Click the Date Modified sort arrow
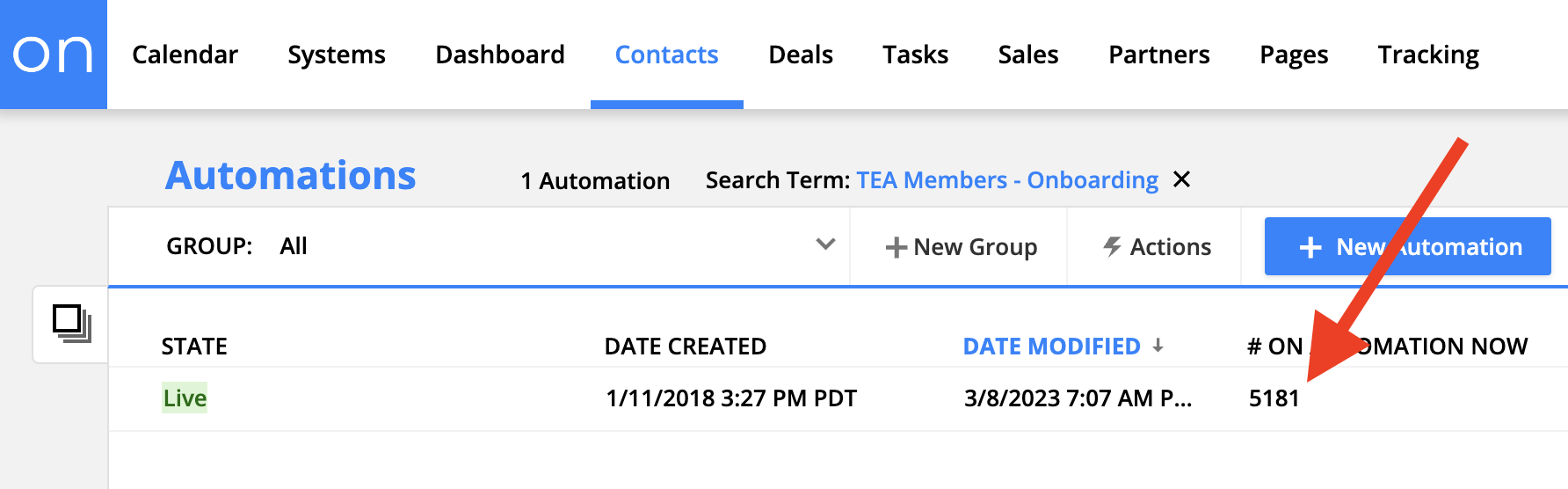The image size is (1568, 489). [x=1158, y=346]
